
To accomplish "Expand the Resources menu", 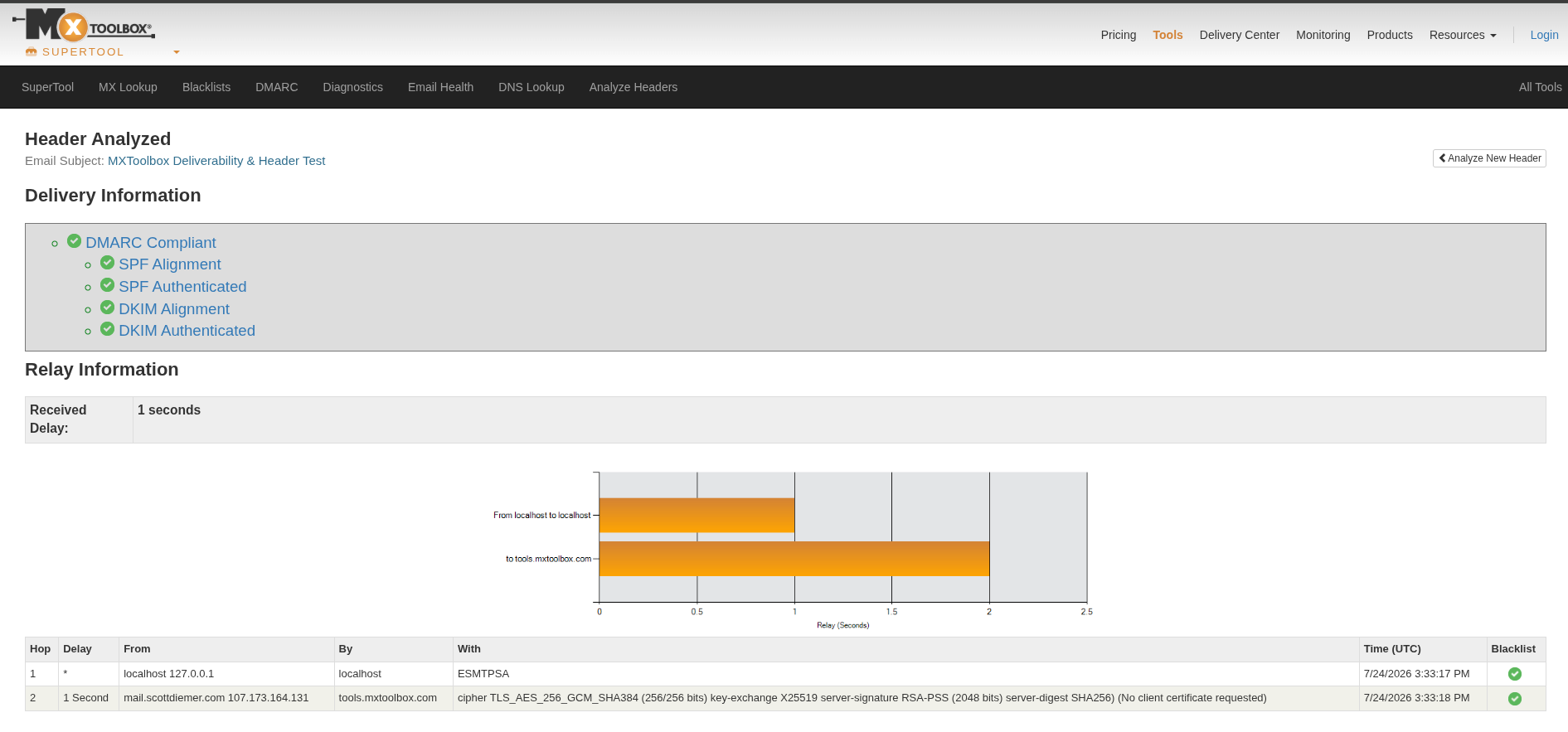I will pyautogui.click(x=1463, y=35).
